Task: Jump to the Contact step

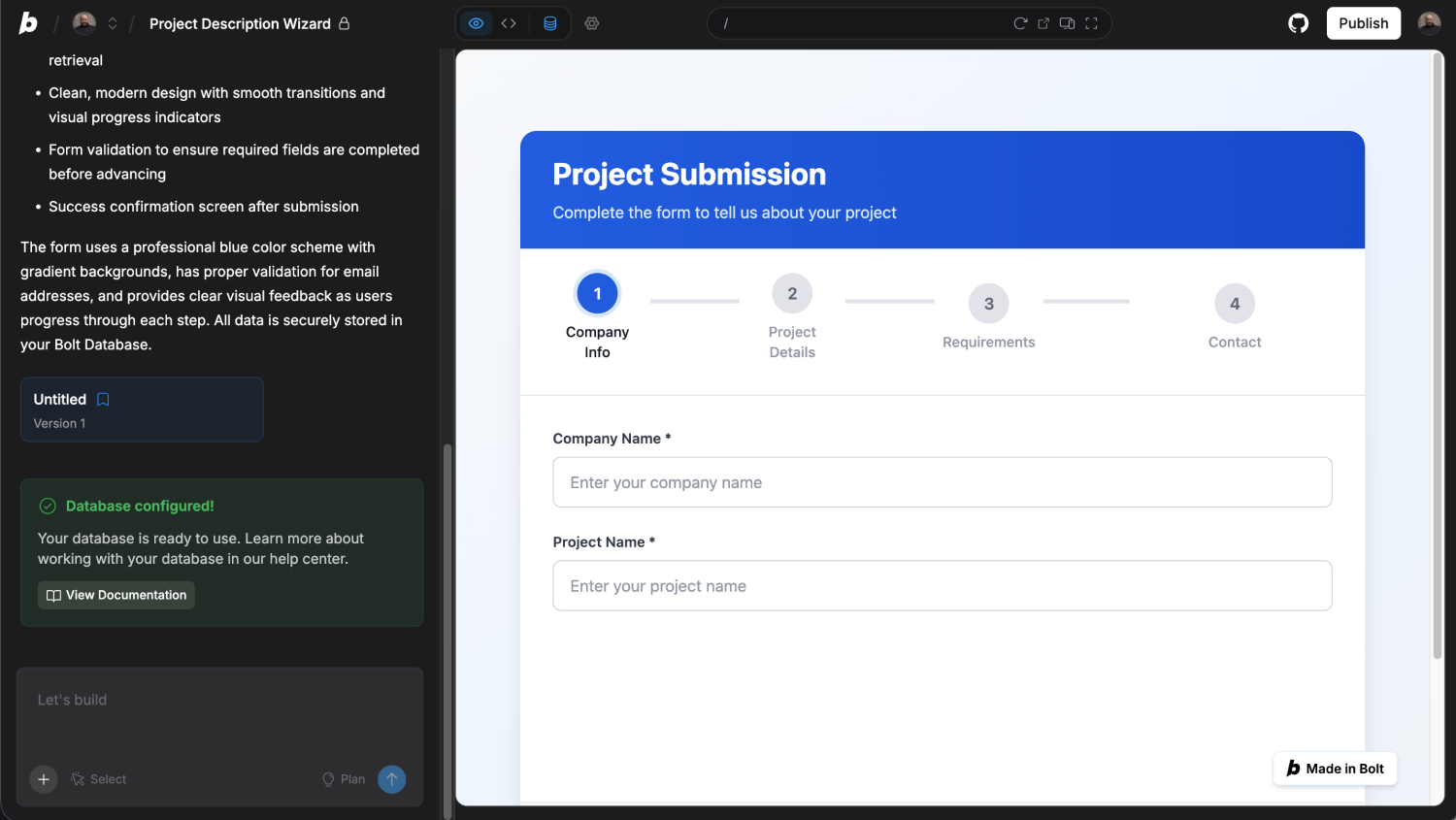Action: pyautogui.click(x=1234, y=303)
